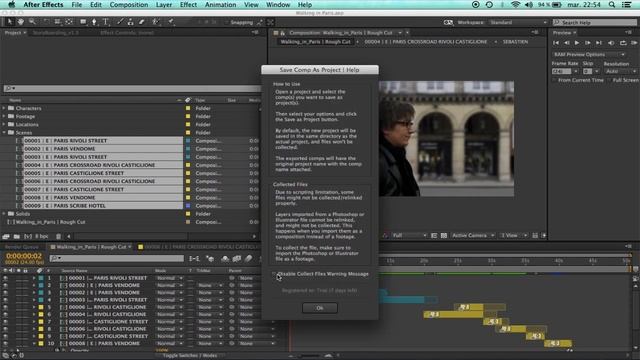Select the Puppet Pin tool
640x360 pixels.
(x=171, y=22)
